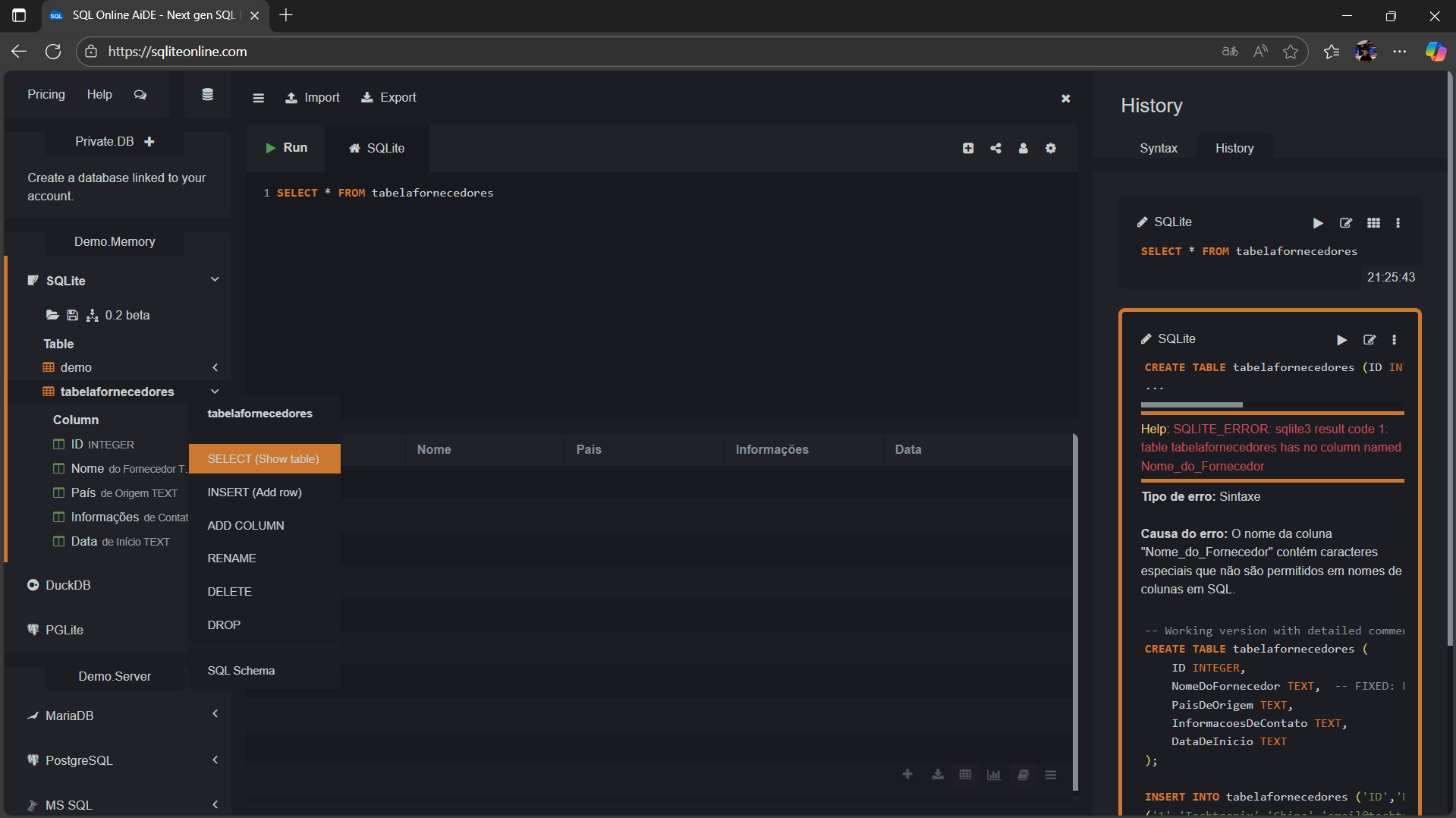Show the grid view for the SELECT history entry
This screenshot has width=1456, height=818.
pyautogui.click(x=1373, y=223)
